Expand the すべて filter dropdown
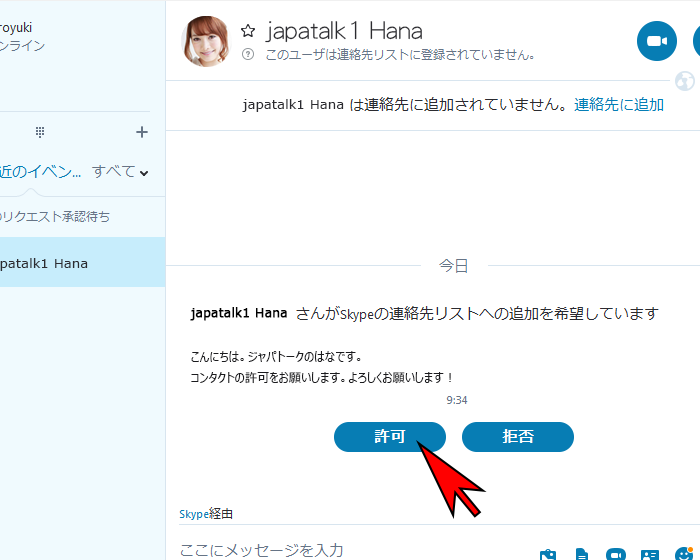700x560 pixels. click(x=120, y=172)
